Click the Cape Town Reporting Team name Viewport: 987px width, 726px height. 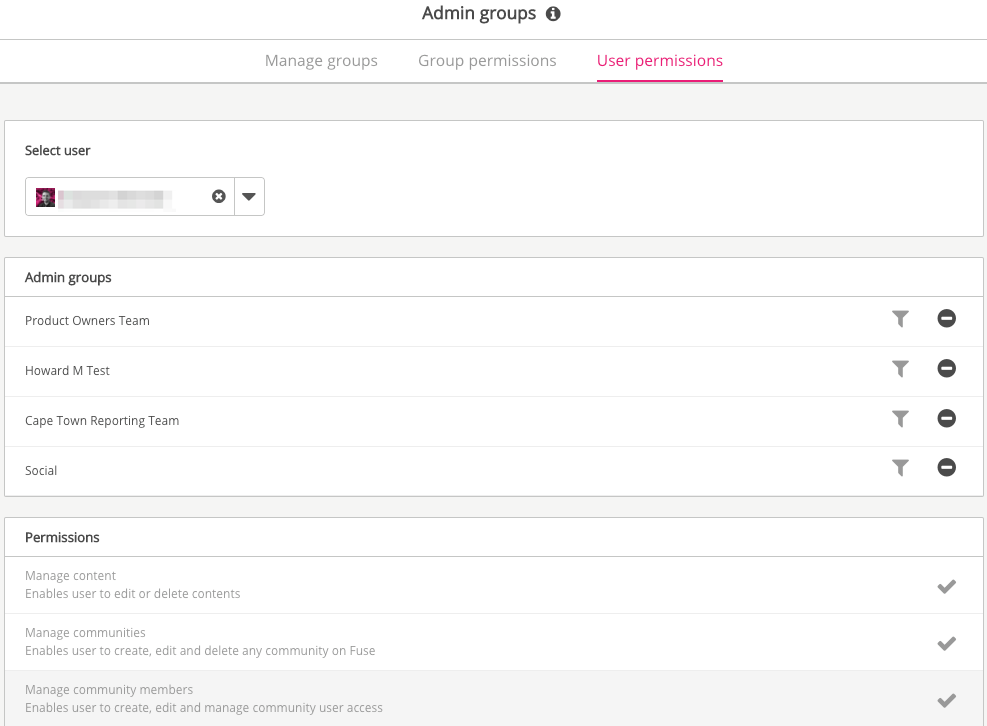click(102, 421)
